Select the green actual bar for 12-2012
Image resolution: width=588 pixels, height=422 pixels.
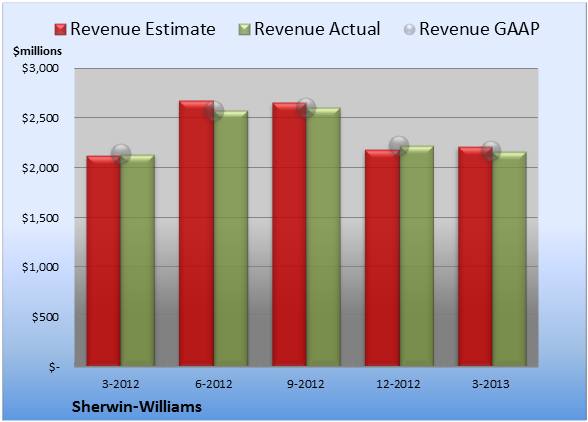417,256
